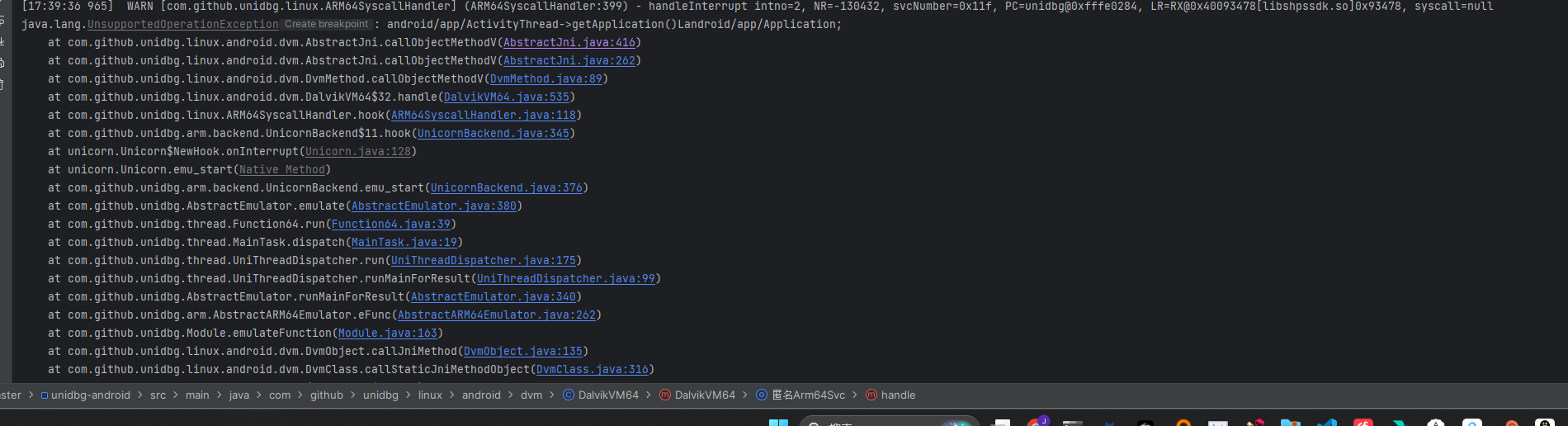1568x426 pixels.
Task: Open DvmMethod.java:89 link
Action: 546,79
